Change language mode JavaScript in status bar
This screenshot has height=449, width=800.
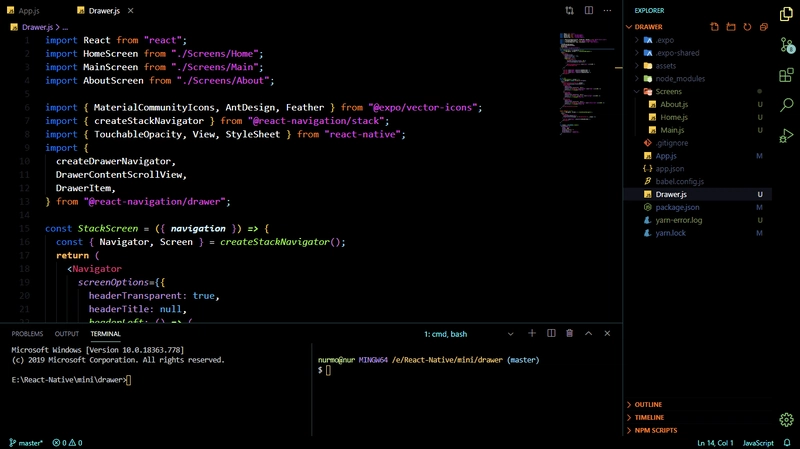pos(758,443)
